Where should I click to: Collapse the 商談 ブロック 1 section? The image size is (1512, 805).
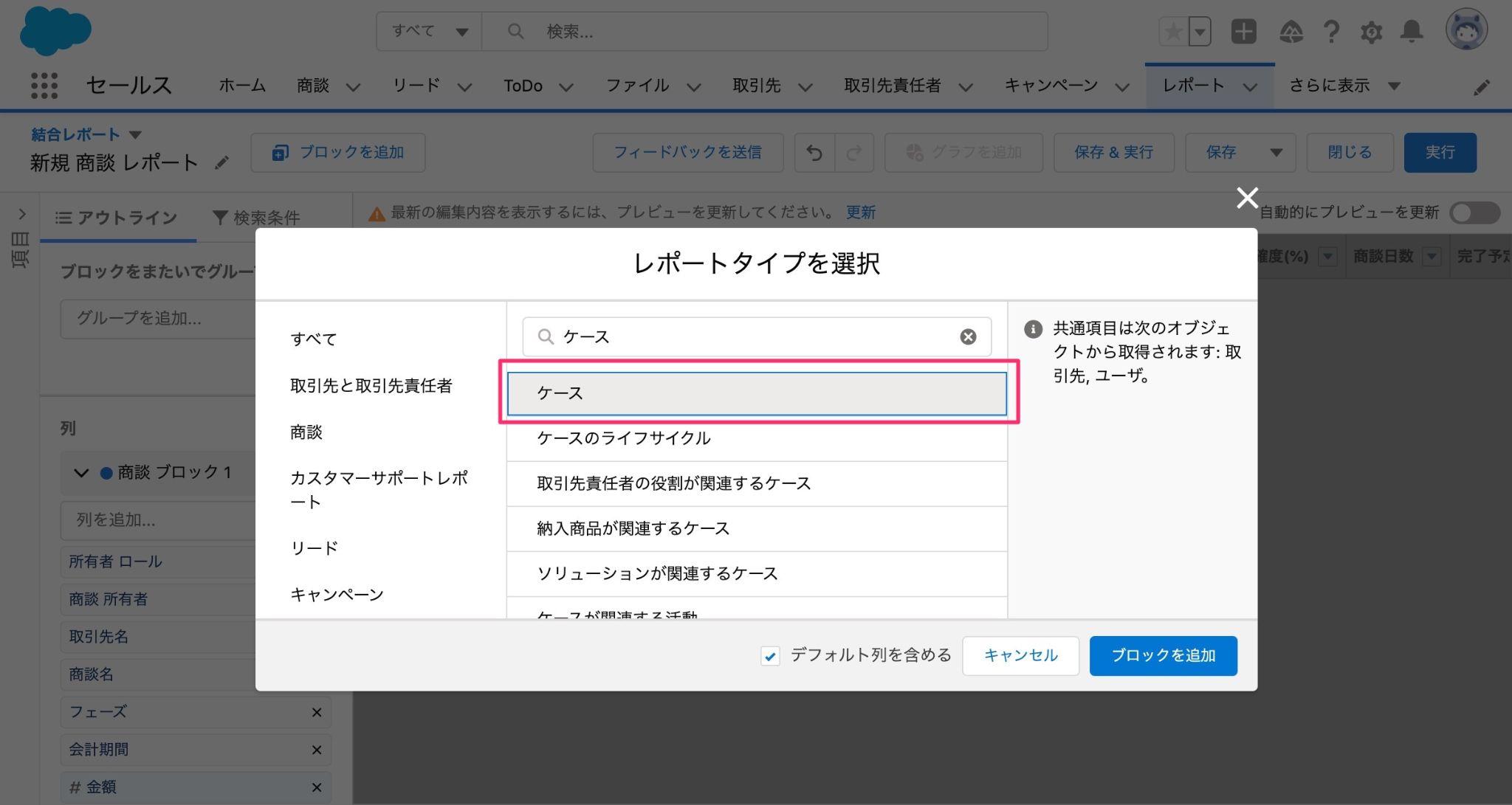81,473
